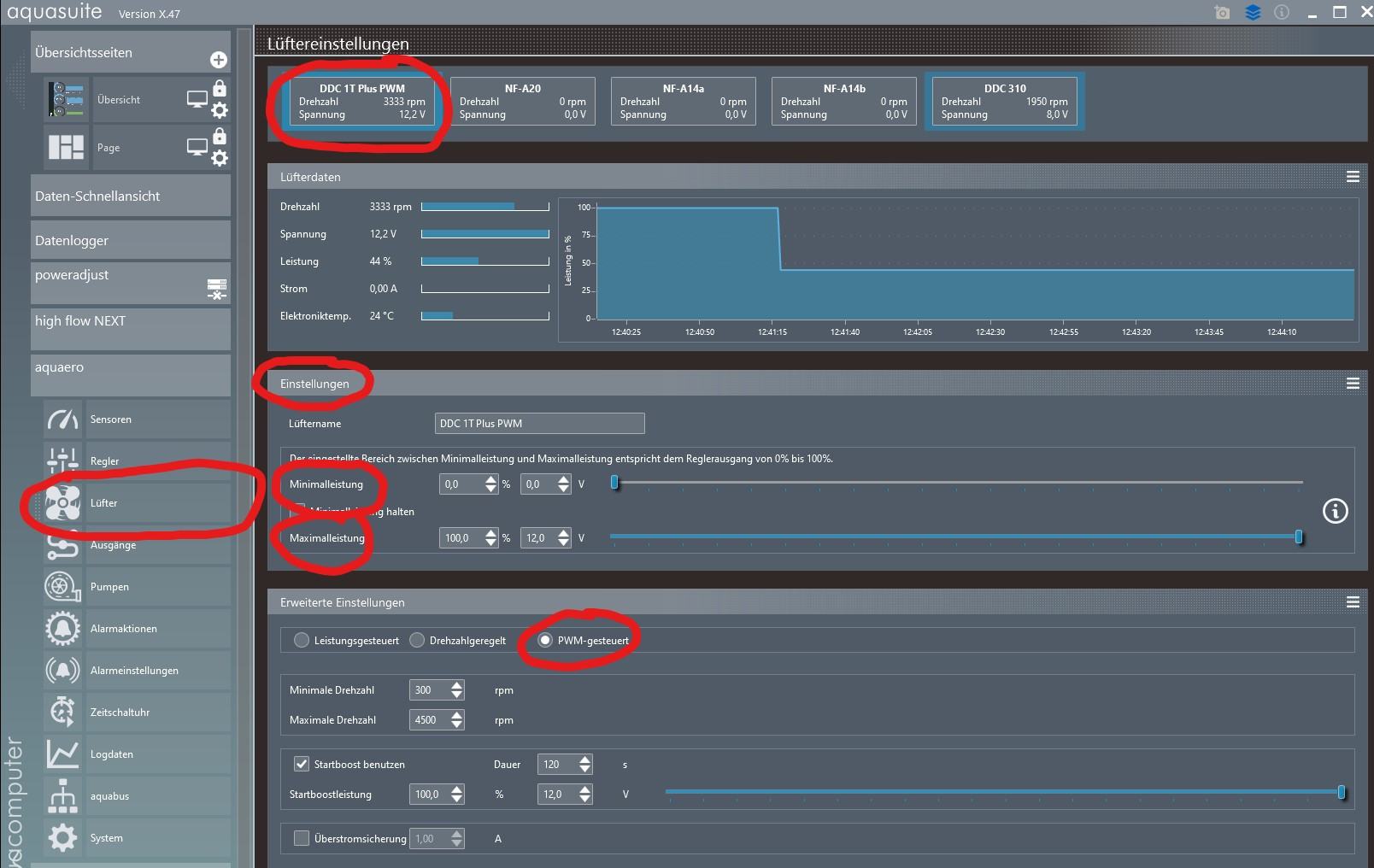Click the screenshot camera icon in title bar
1374x868 pixels.
[x=1223, y=13]
